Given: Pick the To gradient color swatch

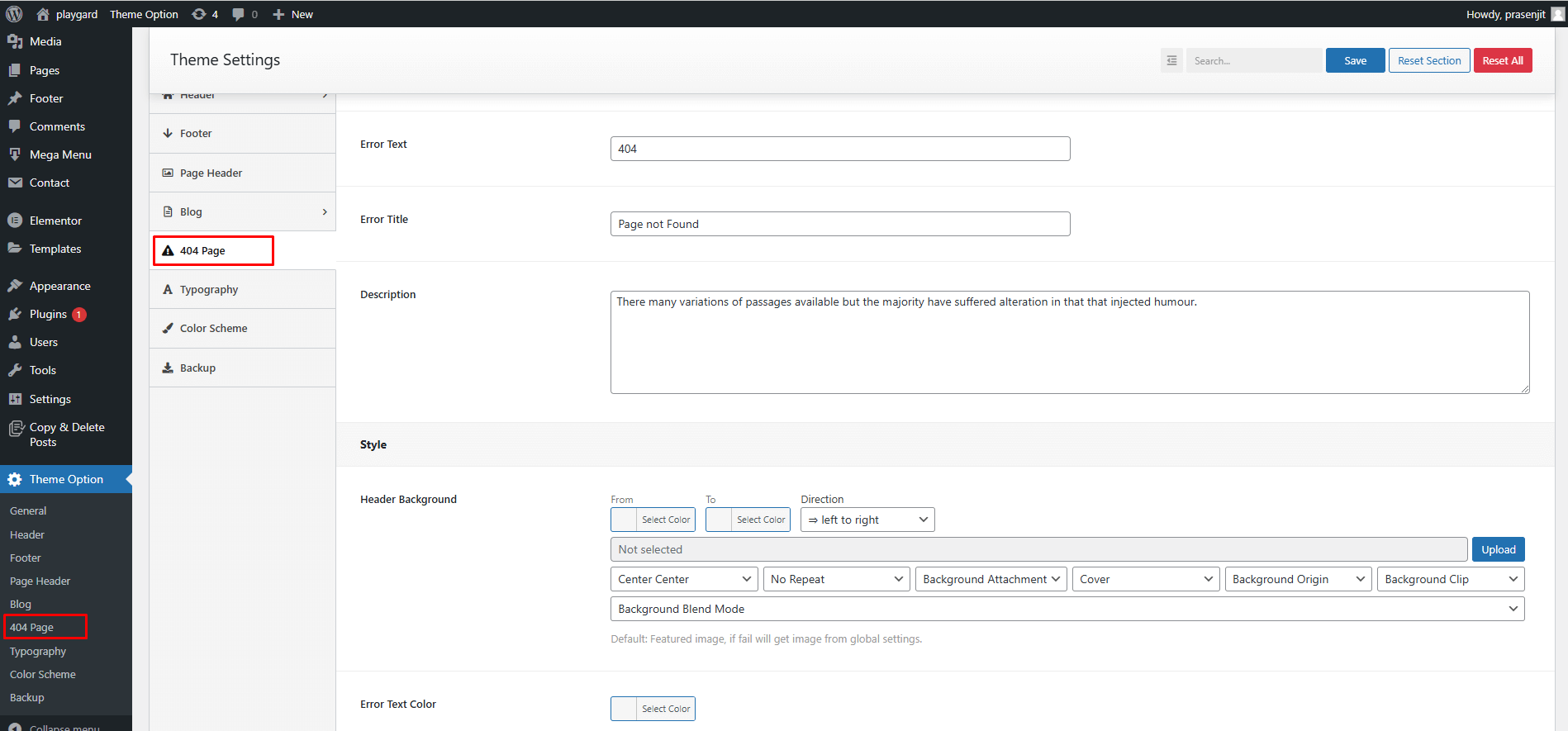Looking at the screenshot, I should 719,520.
